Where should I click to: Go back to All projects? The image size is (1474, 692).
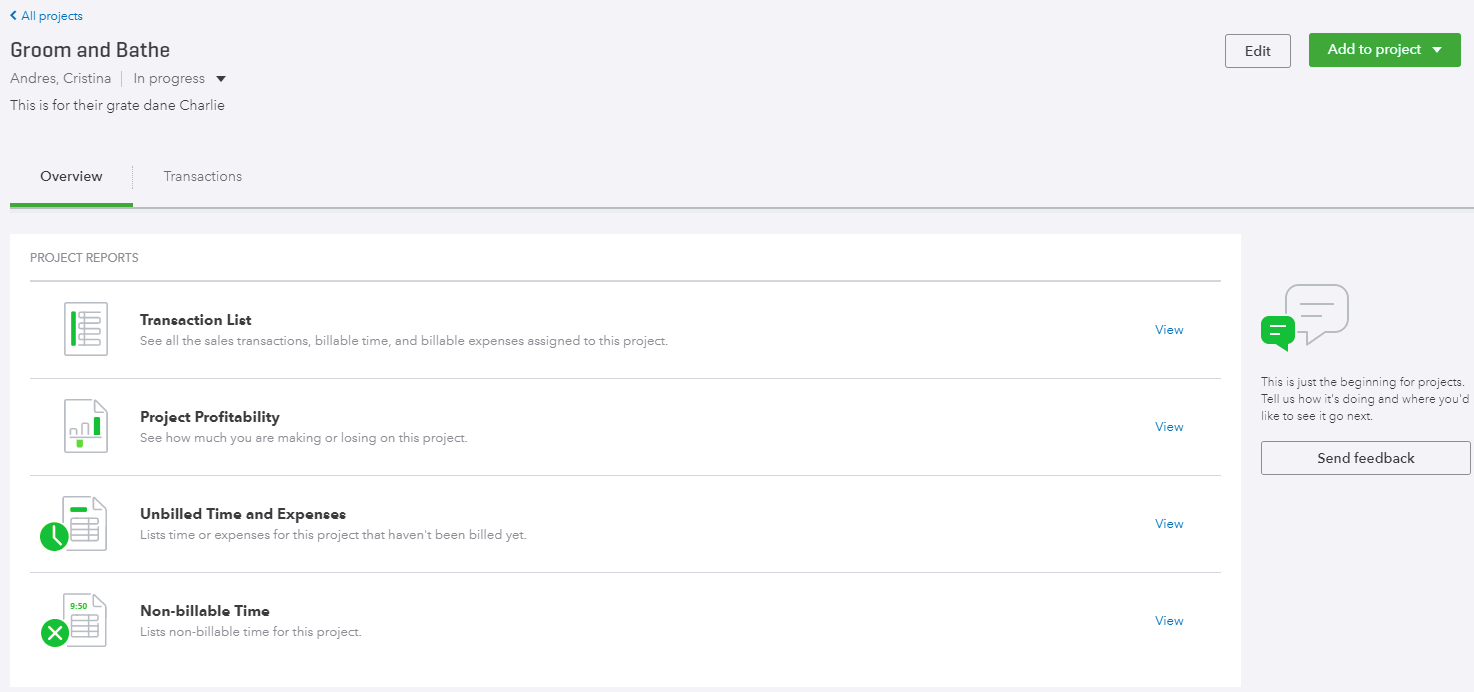(52, 16)
